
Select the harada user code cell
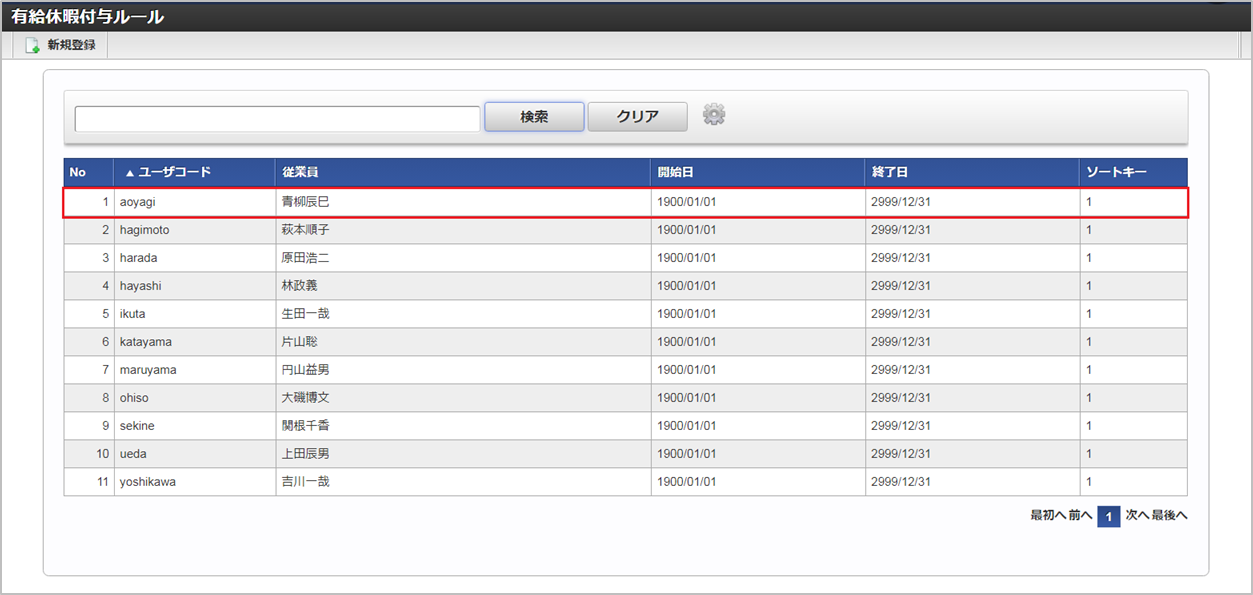(x=195, y=258)
